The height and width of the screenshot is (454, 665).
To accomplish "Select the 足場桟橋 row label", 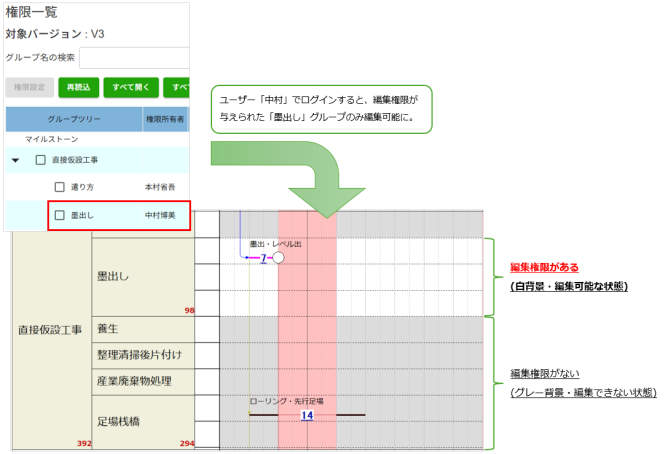I will click(x=120, y=422).
